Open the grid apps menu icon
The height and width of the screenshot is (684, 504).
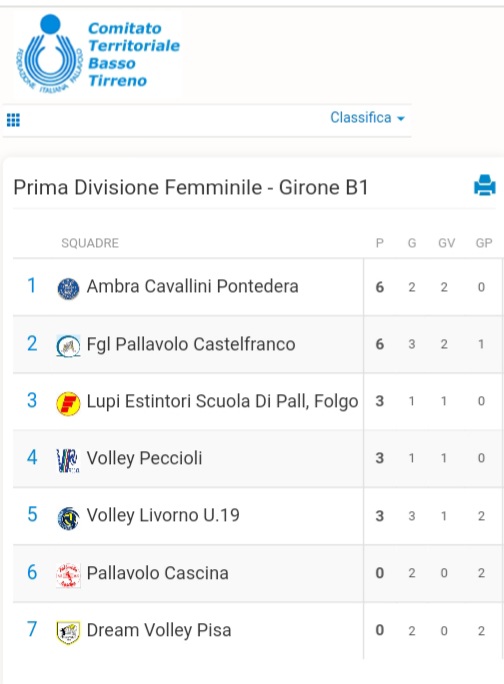point(13,120)
